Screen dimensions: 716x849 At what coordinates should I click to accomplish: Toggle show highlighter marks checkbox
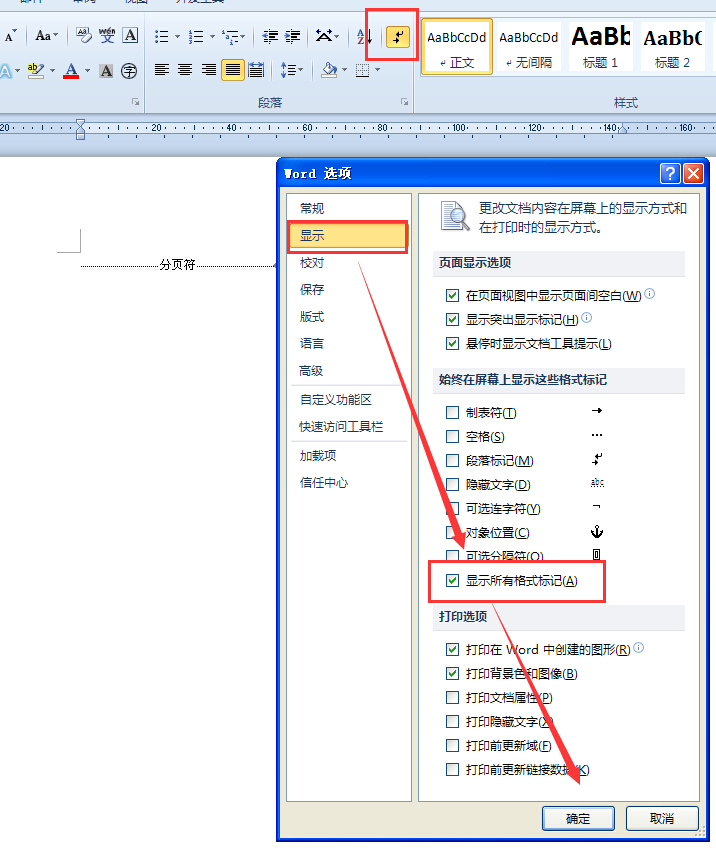click(x=452, y=319)
